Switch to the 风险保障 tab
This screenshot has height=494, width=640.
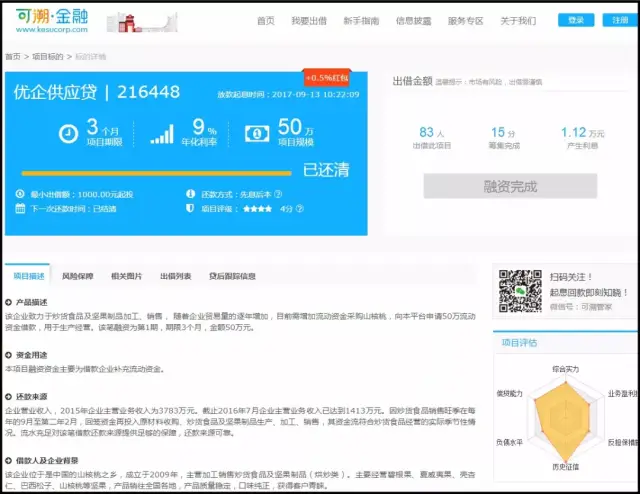tap(78, 276)
